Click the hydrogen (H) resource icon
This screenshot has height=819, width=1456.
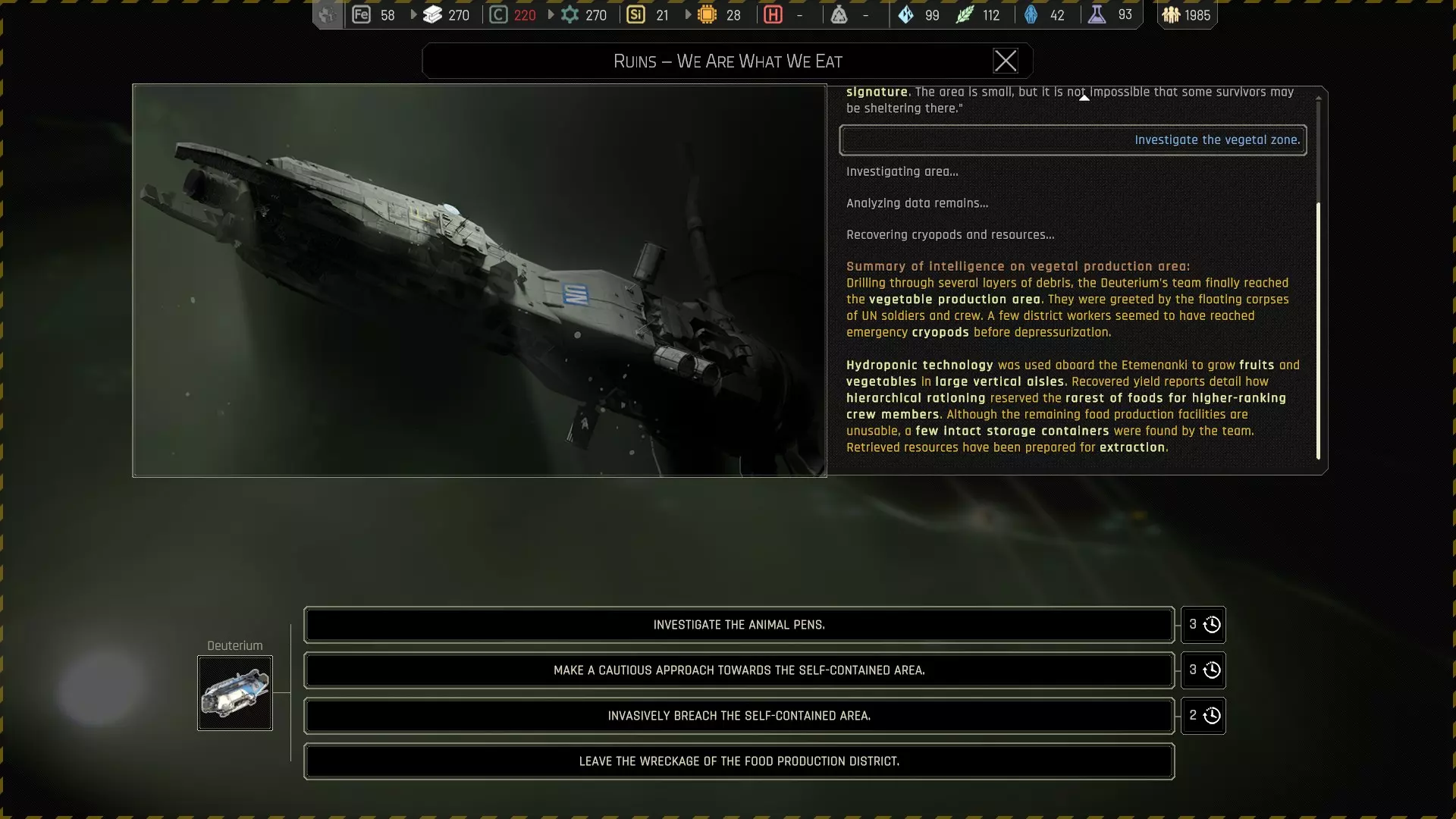773,14
